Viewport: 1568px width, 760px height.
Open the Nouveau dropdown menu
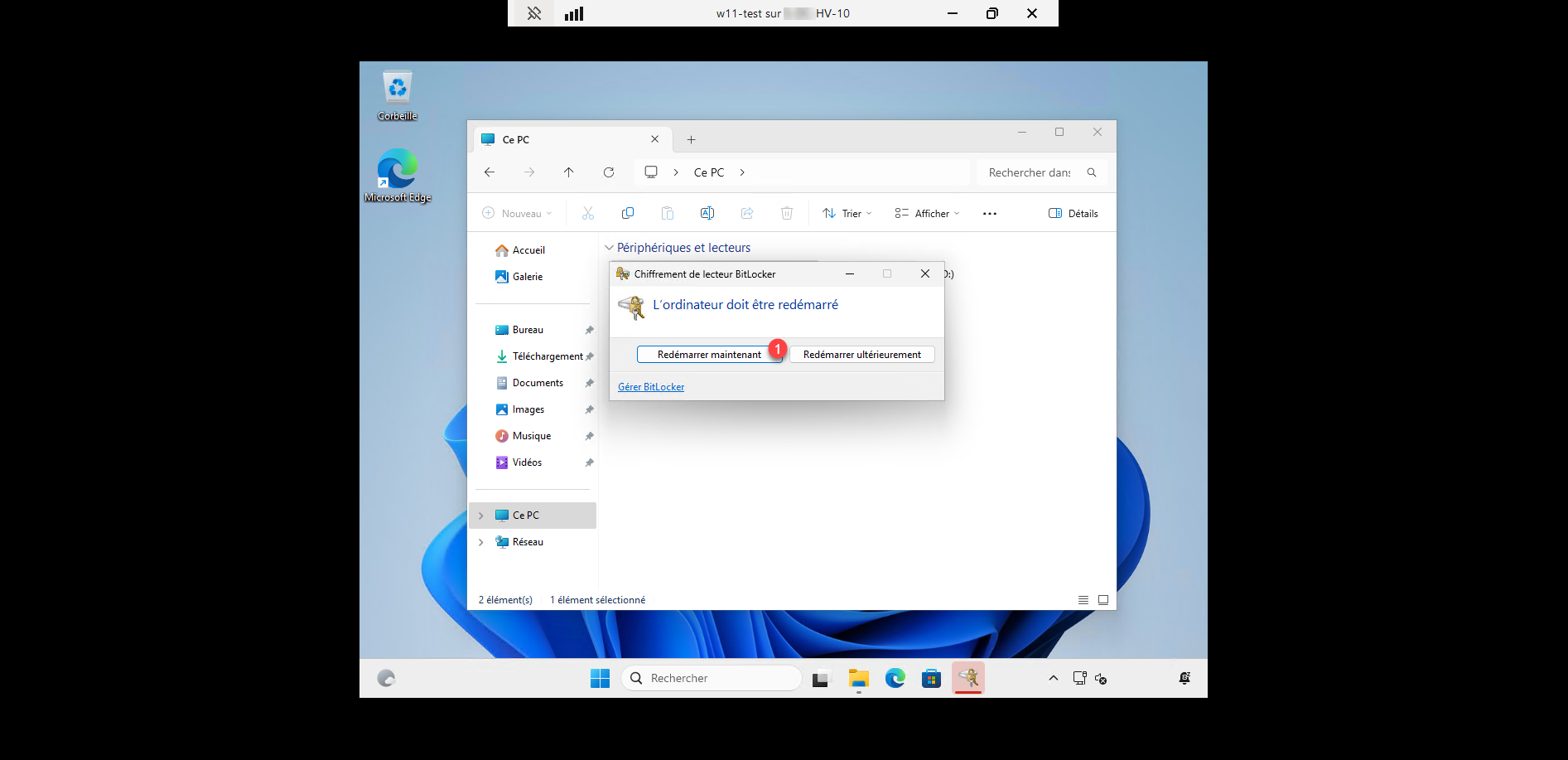point(517,214)
